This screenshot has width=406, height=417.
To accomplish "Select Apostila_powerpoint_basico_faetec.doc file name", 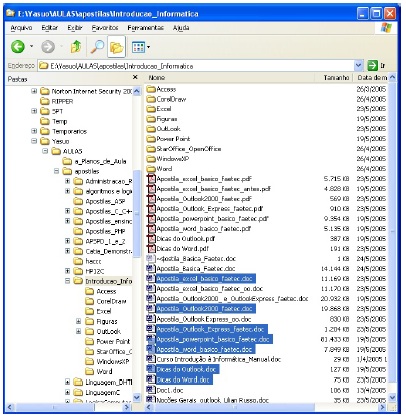I will 213,339.
